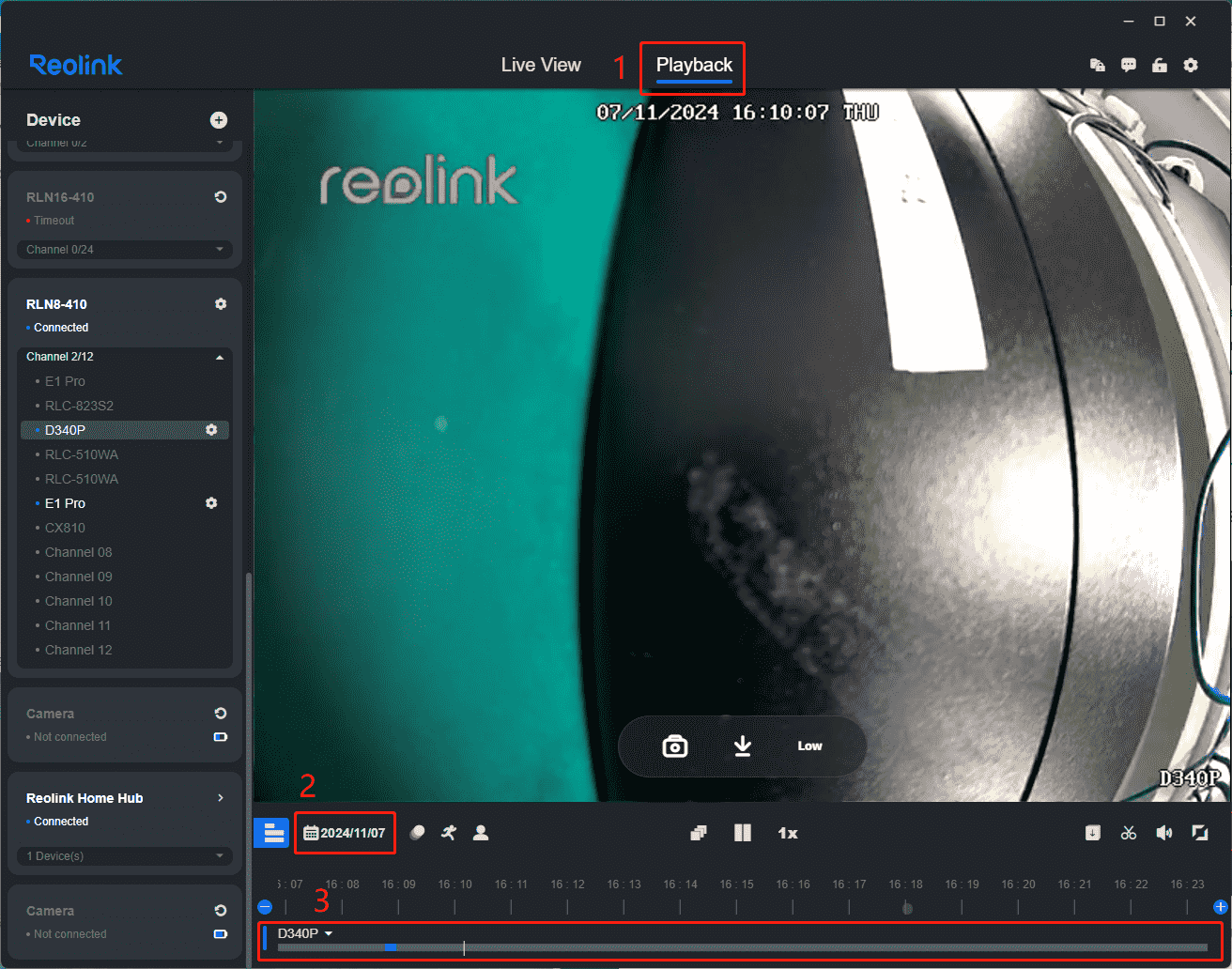Viewport: 1232px width, 969px height.
Task: Activate the scissors clip tool
Action: click(x=1129, y=833)
